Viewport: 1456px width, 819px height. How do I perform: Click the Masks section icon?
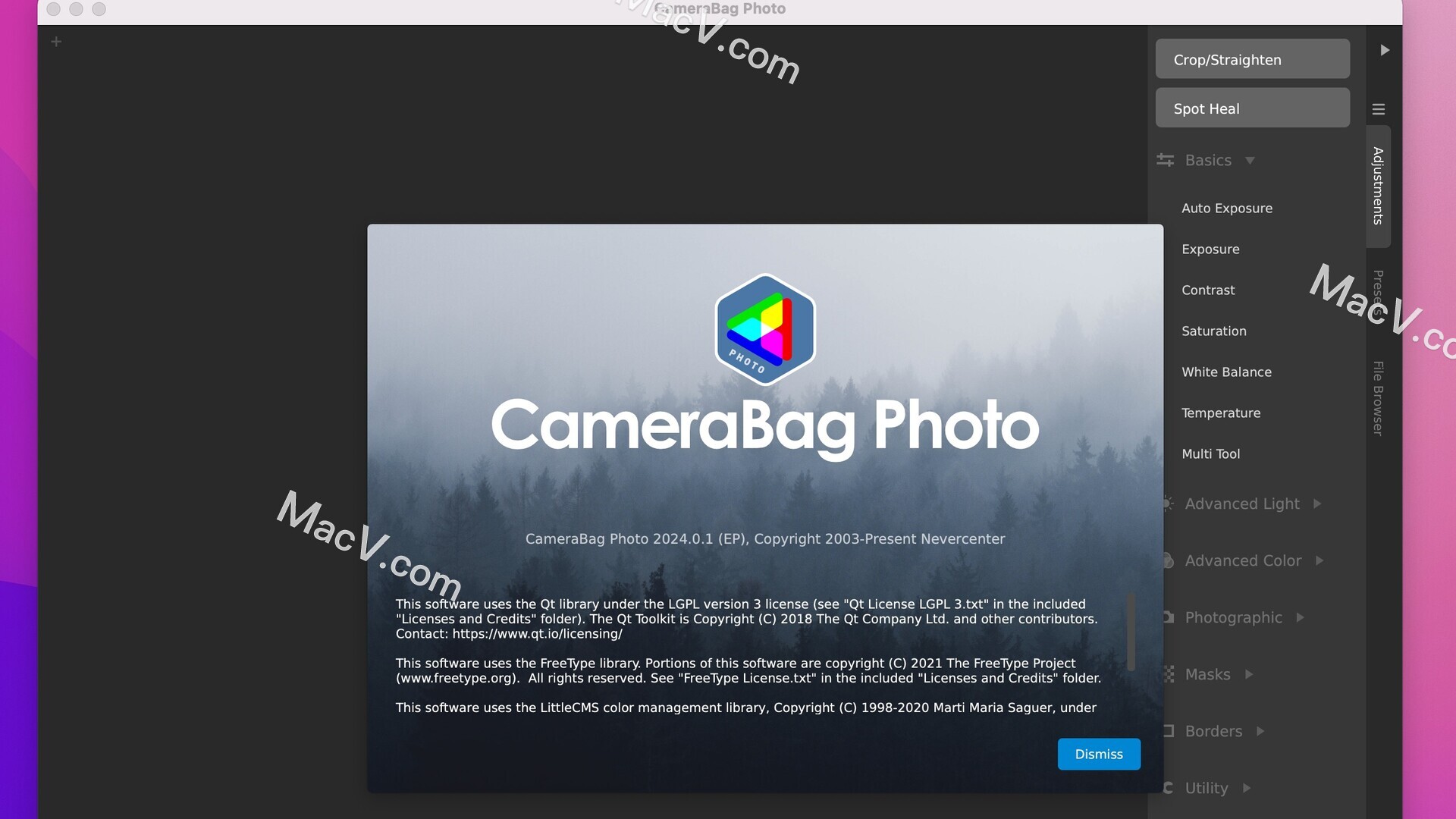[1168, 674]
